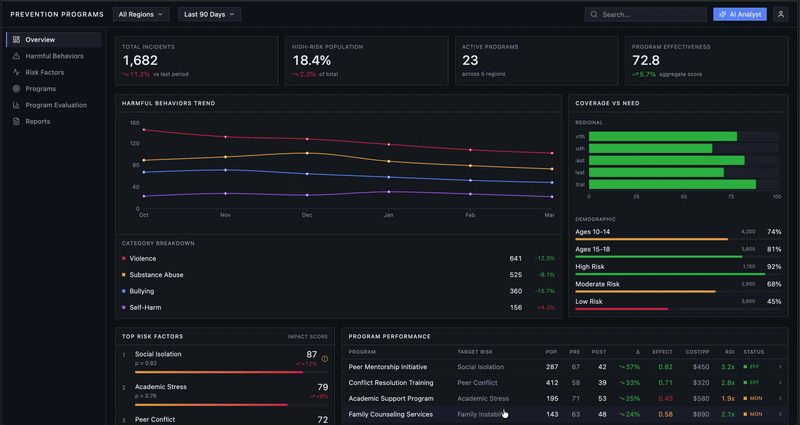Viewport: 800px width, 425px height.
Task: Launch the AI Analyst button
Action: pyautogui.click(x=739, y=15)
